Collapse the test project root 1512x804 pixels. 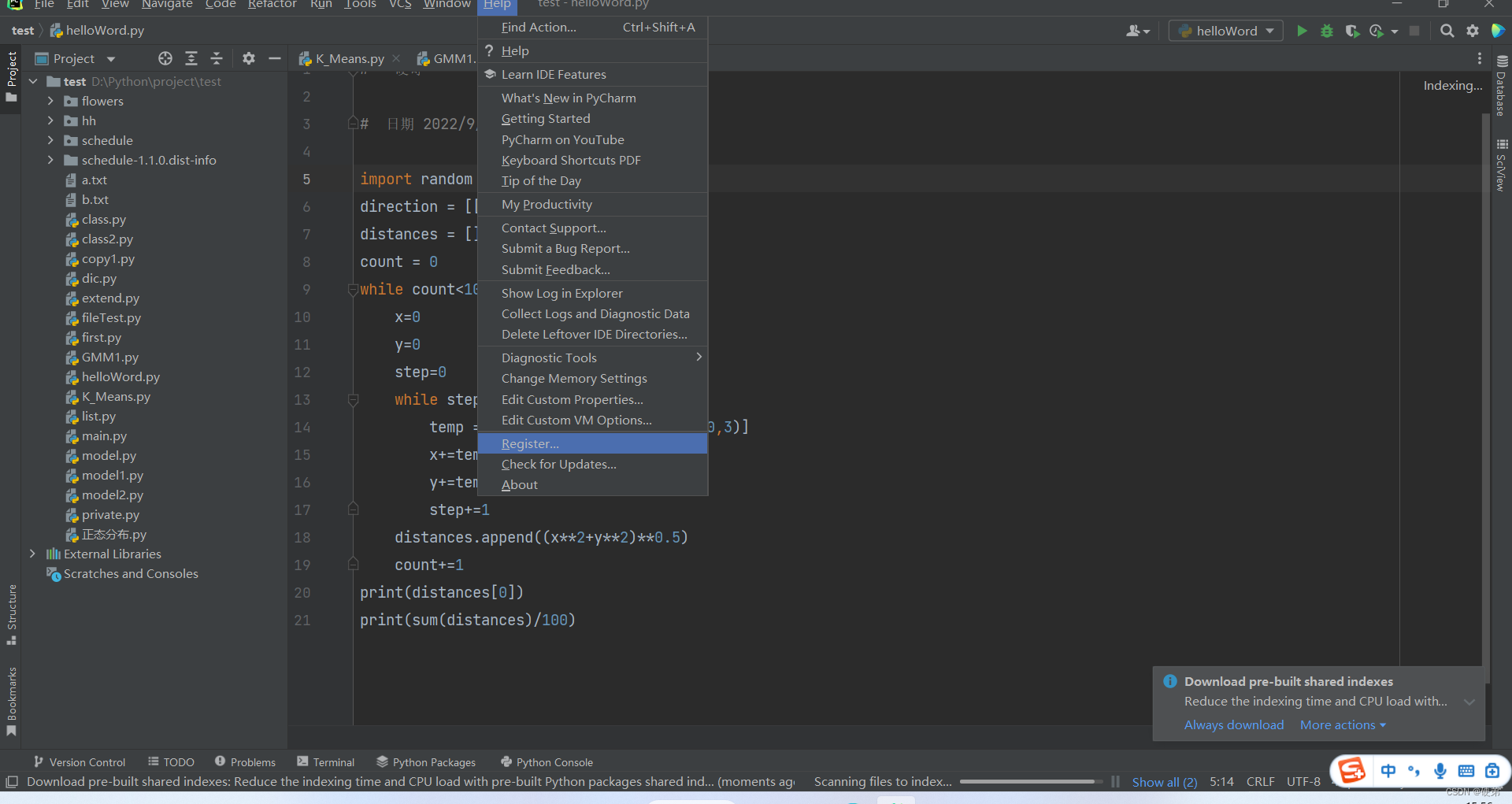[x=33, y=81]
